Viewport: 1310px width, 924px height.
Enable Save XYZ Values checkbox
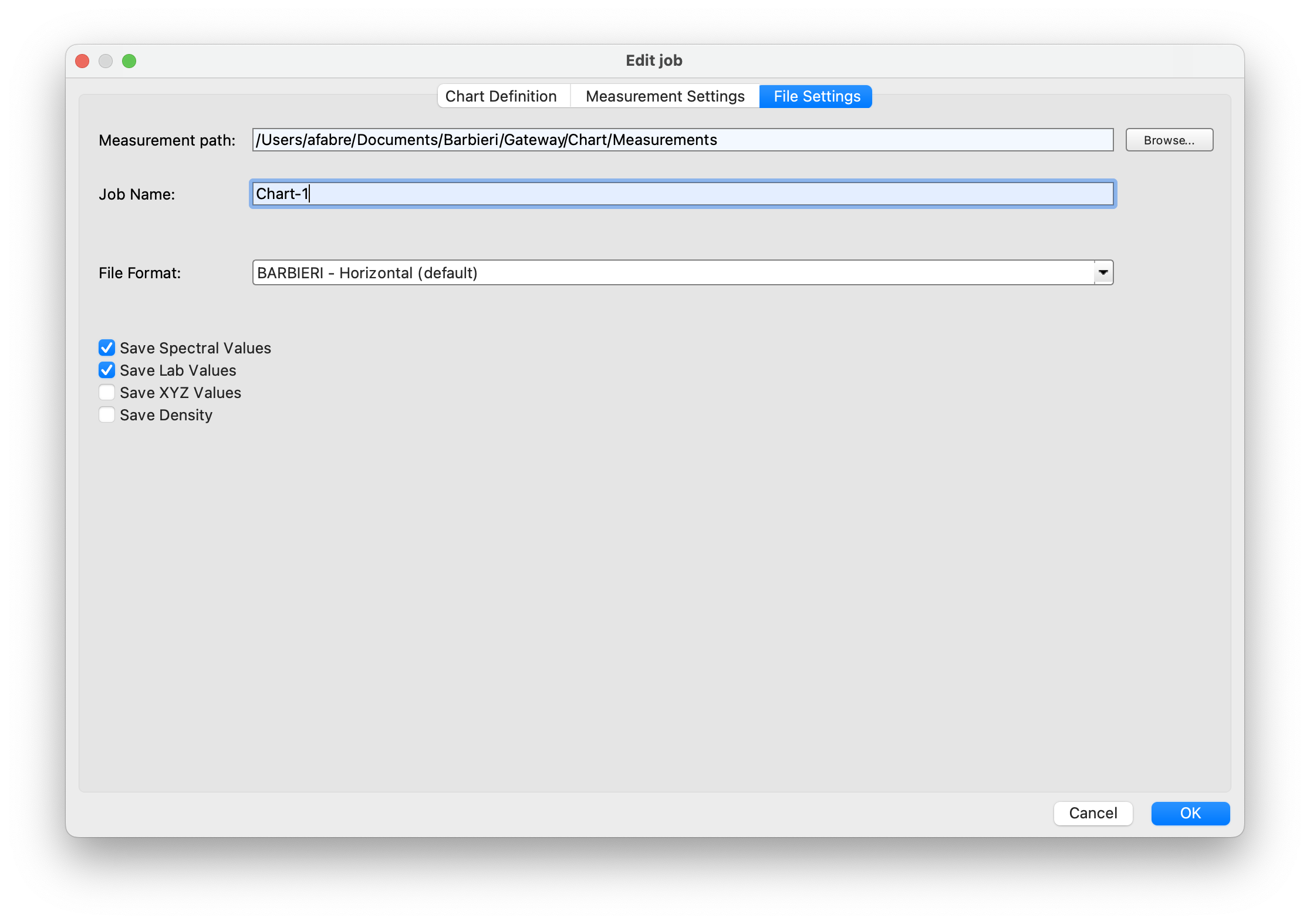(x=107, y=393)
